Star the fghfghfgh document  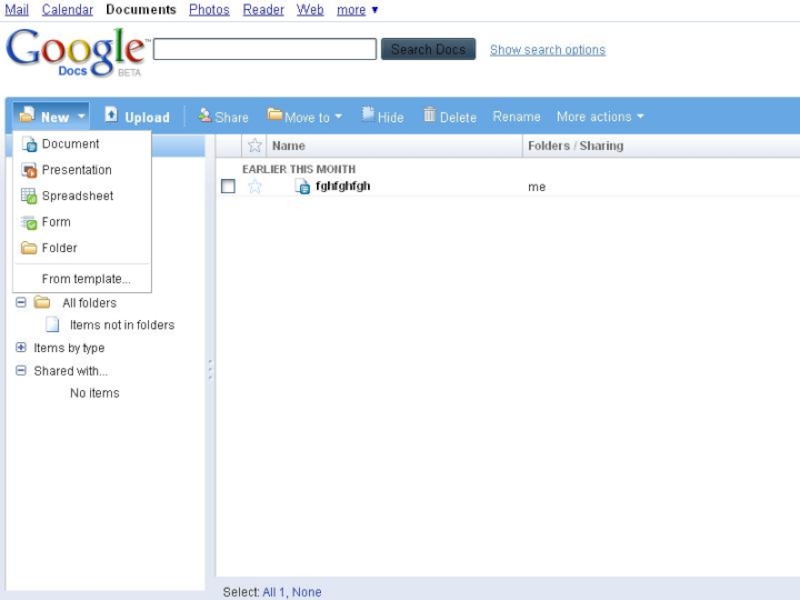coord(255,186)
